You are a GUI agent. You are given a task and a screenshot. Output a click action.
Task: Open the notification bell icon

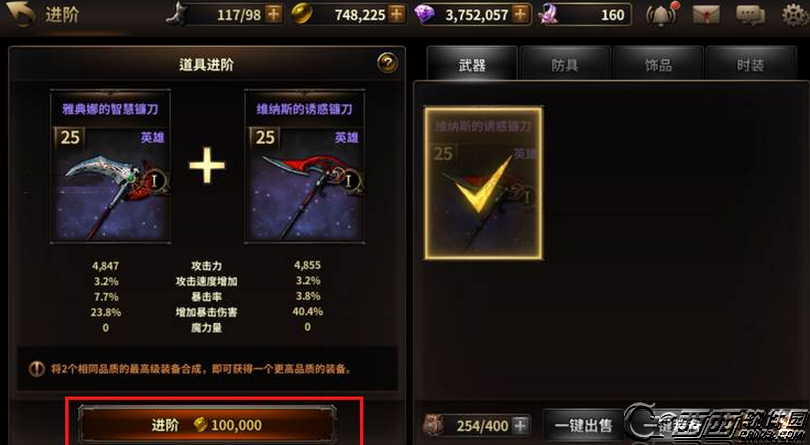(662, 15)
